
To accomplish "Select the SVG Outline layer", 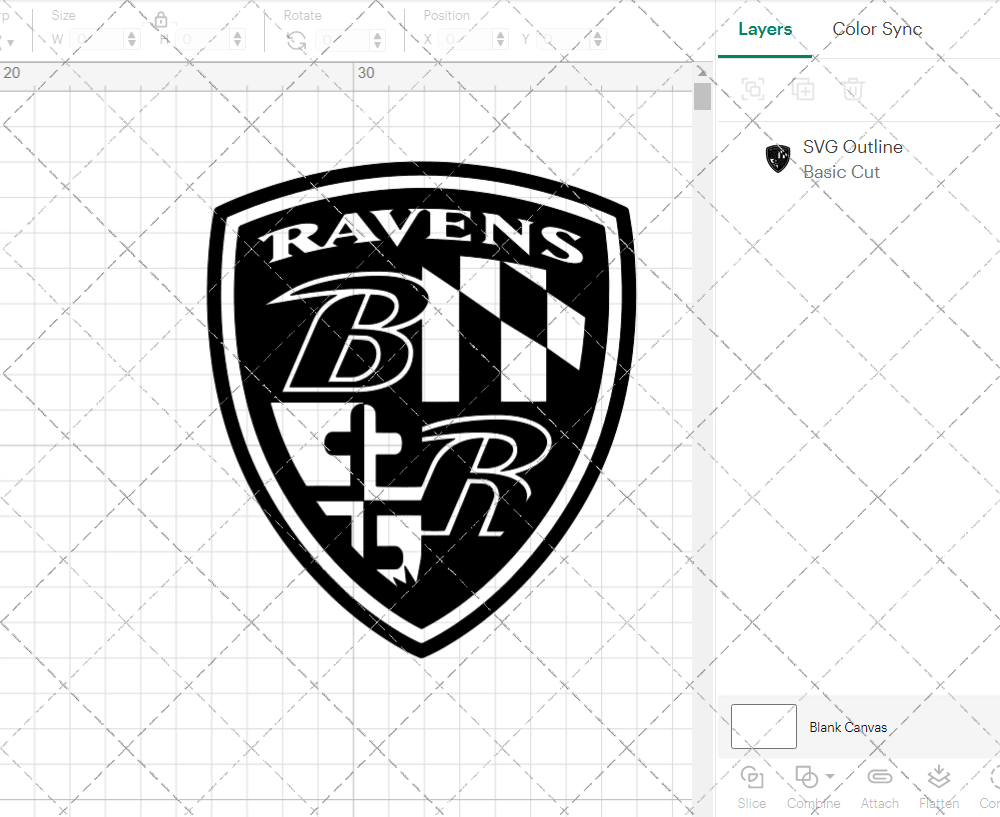I will [852, 158].
